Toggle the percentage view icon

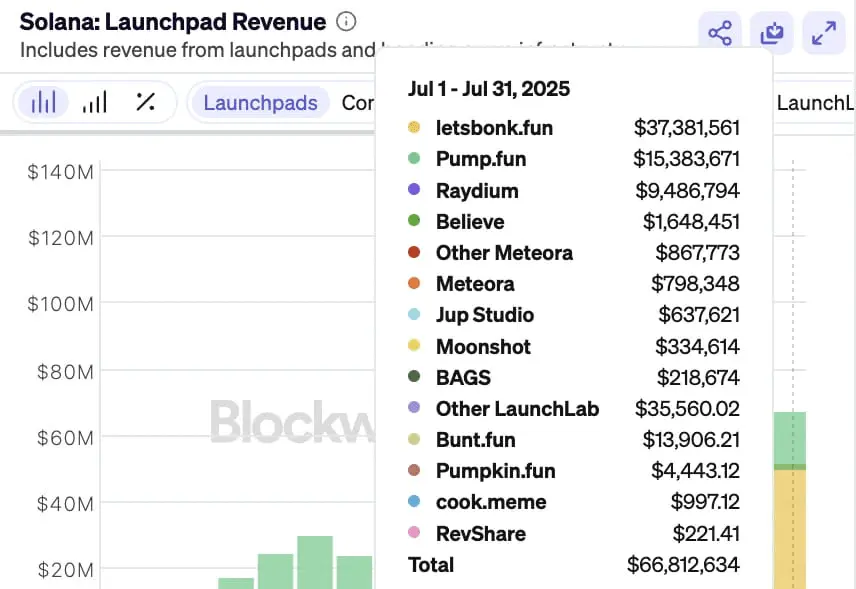click(145, 102)
